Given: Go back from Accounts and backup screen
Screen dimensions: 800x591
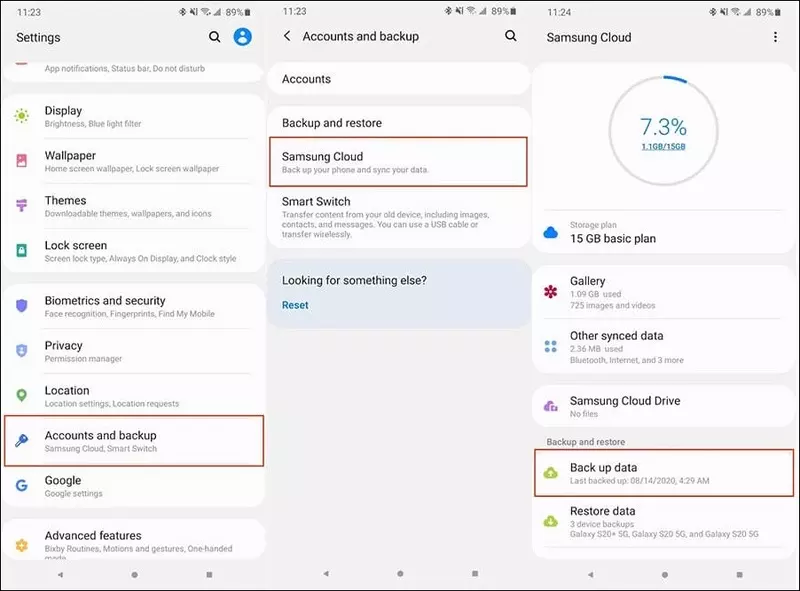Looking at the screenshot, I should coord(287,36).
